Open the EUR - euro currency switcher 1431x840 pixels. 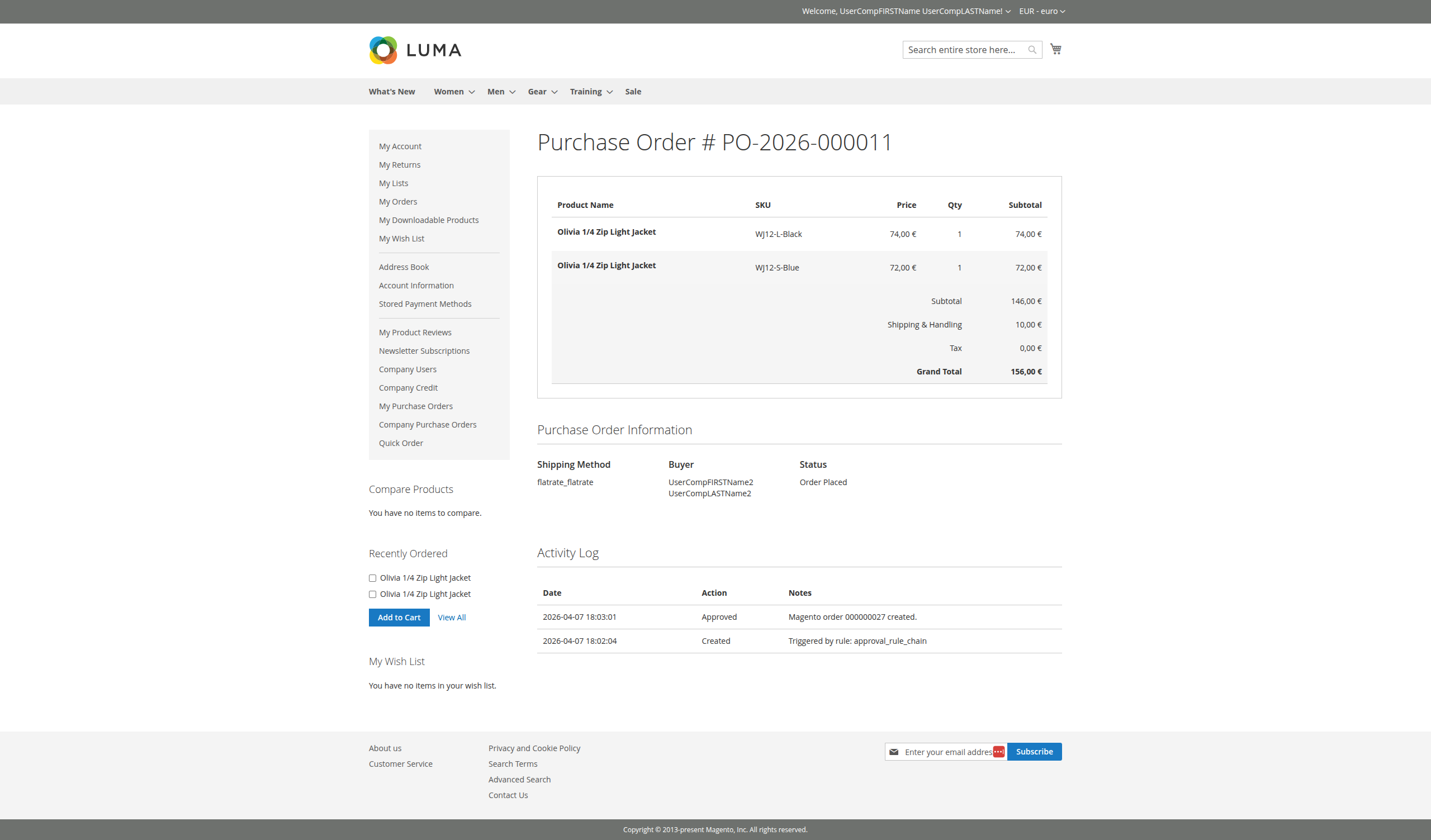1041,11
